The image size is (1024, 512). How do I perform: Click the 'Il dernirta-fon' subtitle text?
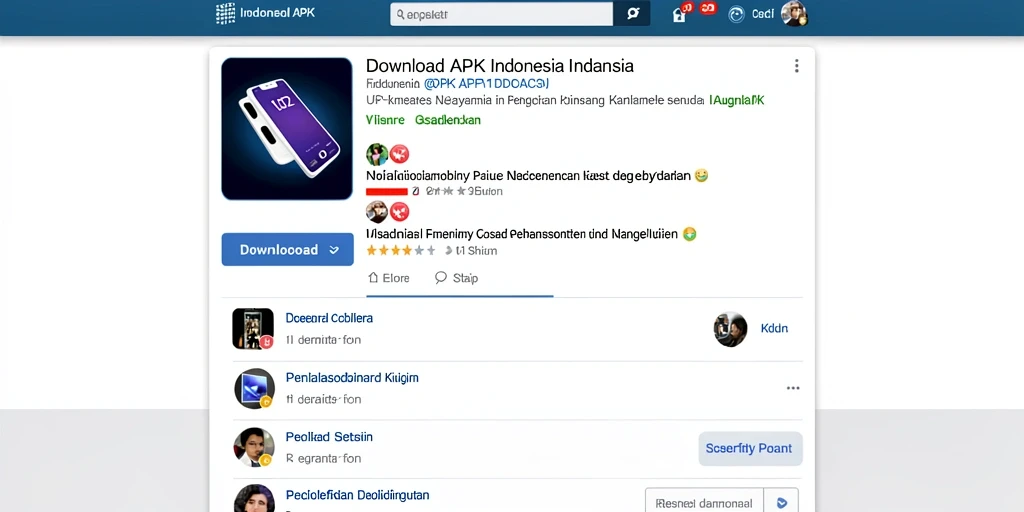coord(323,340)
